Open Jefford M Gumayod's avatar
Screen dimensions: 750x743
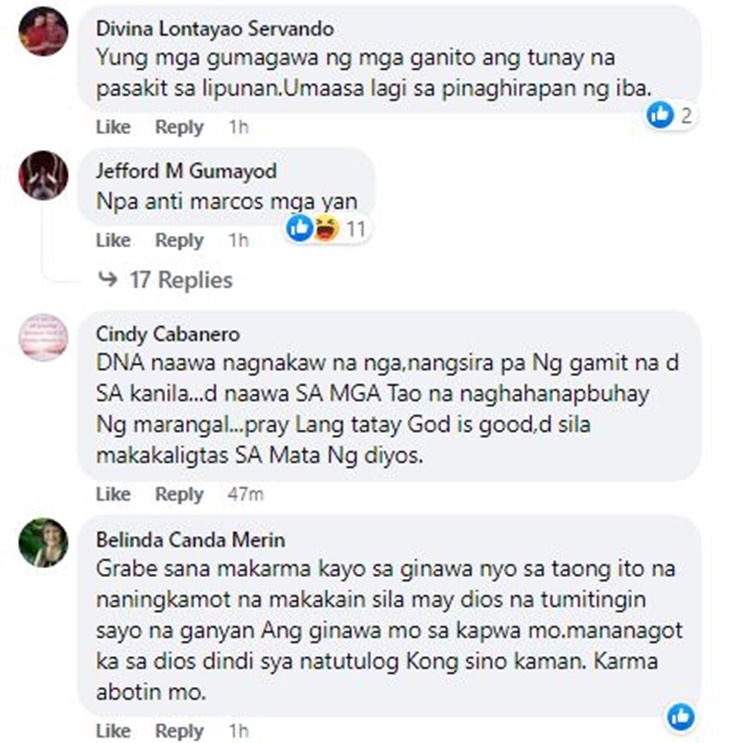[43, 175]
